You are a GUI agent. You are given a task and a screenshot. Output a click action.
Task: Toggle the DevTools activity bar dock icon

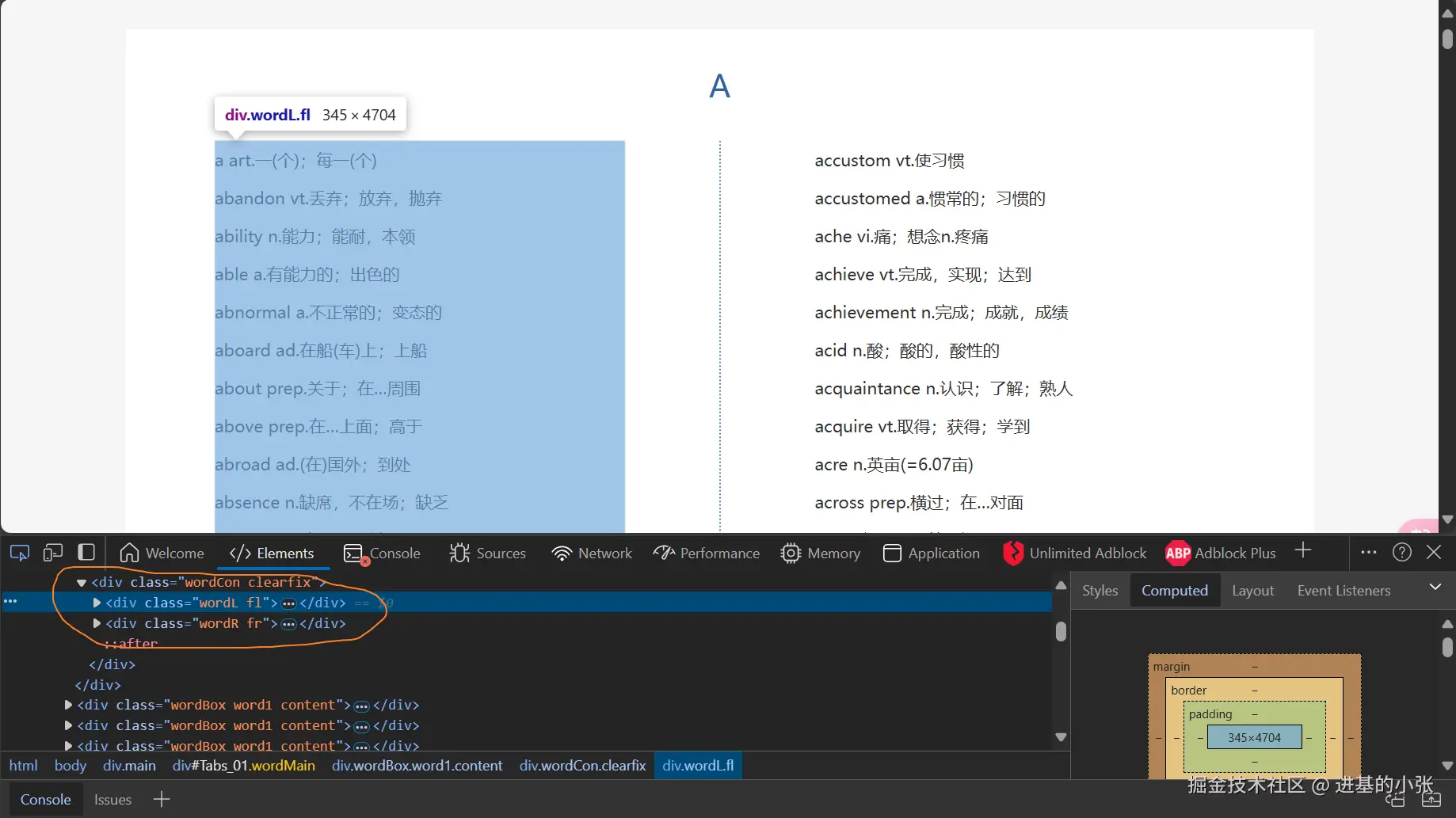coord(86,553)
